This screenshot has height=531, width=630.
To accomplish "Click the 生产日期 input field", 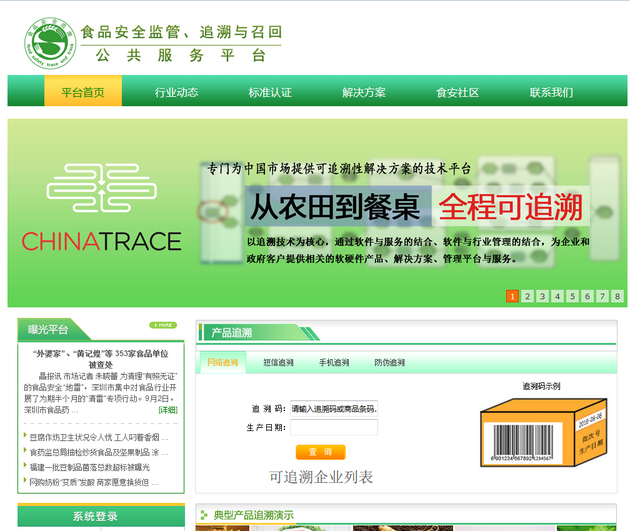I will coord(334,427).
